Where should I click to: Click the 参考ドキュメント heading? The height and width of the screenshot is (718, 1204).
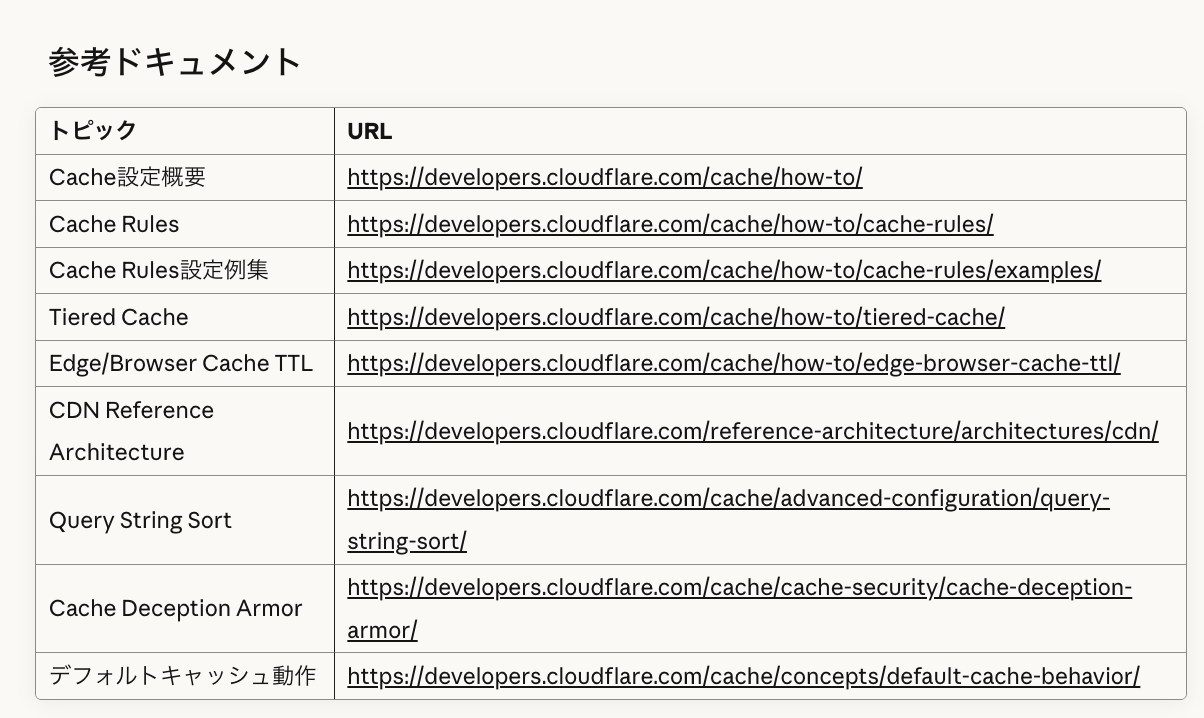tap(175, 62)
